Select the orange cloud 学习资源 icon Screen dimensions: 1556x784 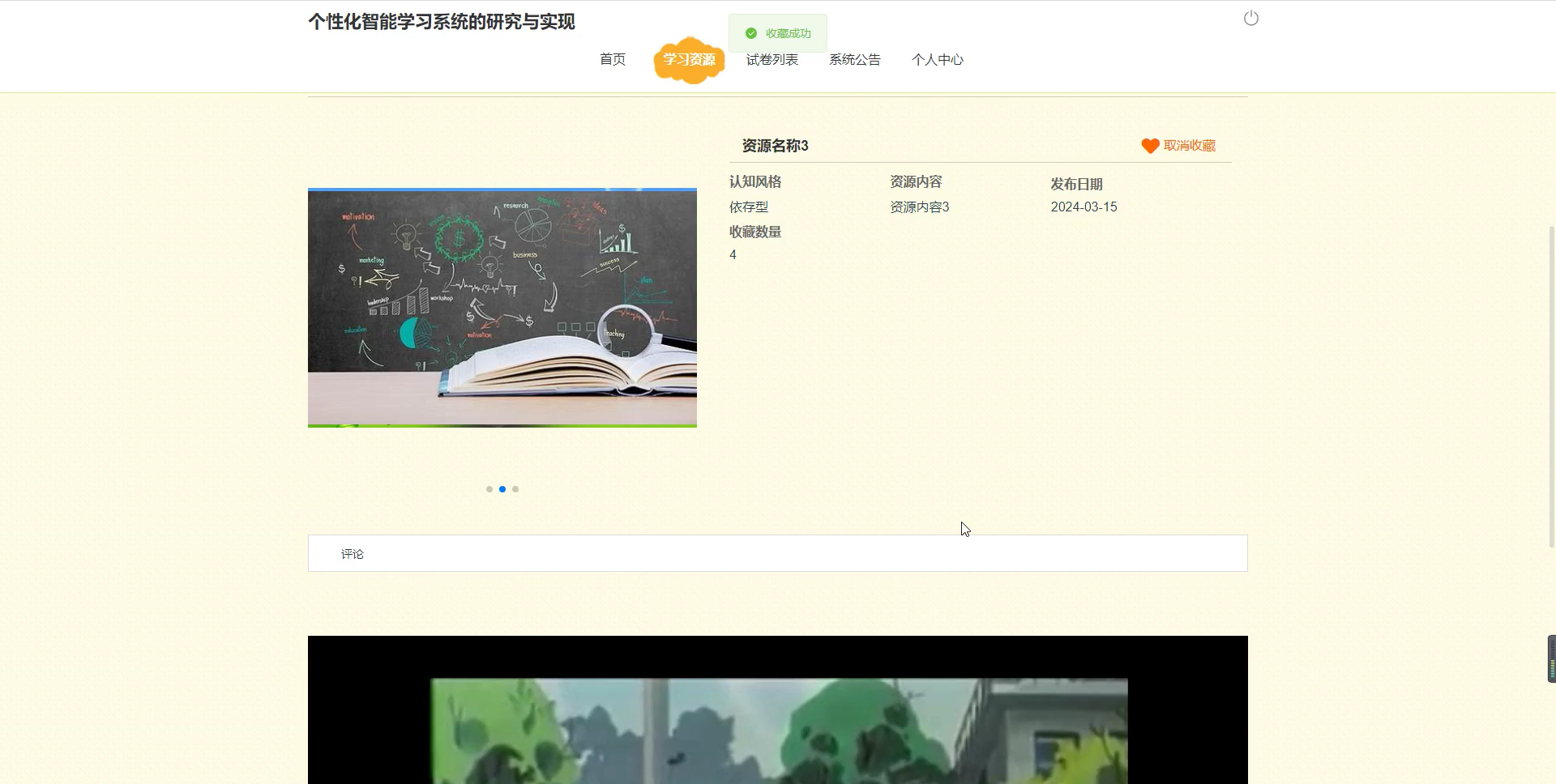pyautogui.click(x=688, y=59)
